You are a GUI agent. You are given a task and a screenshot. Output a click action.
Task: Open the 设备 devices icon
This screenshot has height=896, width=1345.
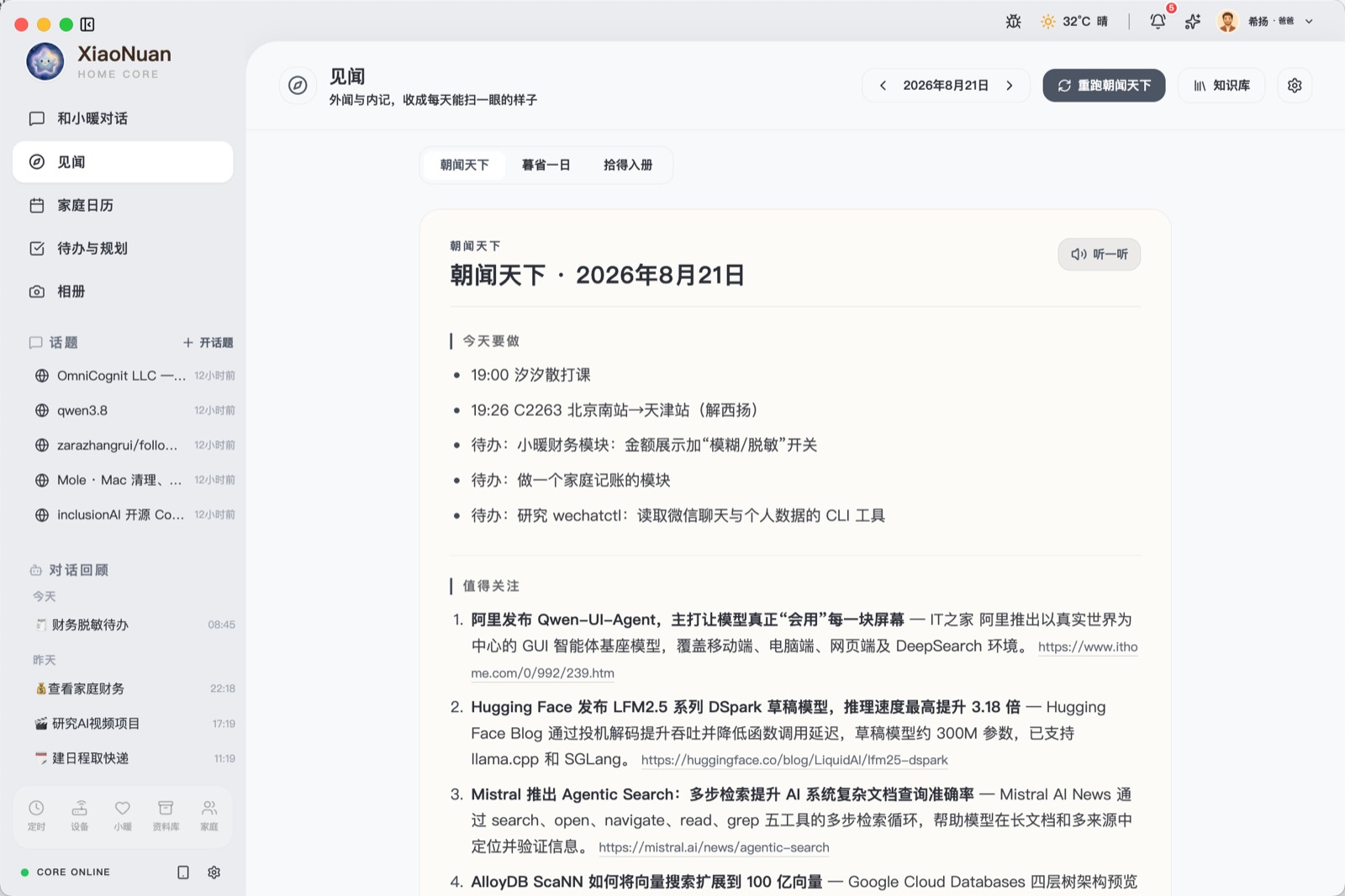point(80,815)
